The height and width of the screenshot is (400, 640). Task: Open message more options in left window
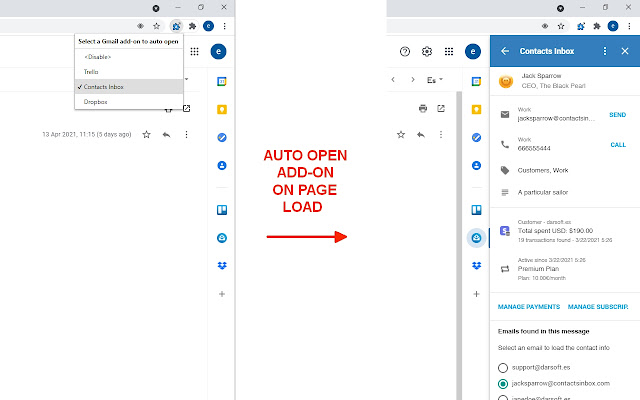187,134
